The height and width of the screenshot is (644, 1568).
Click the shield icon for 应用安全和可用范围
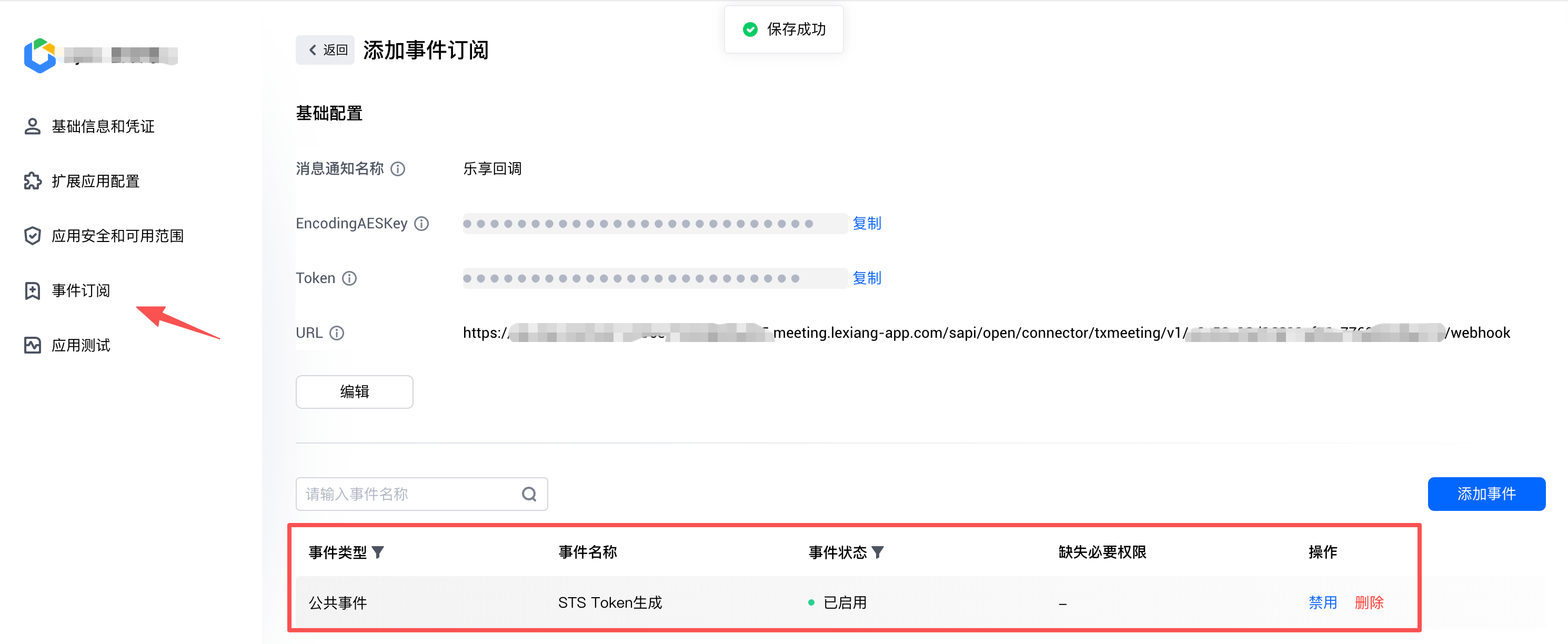pos(32,236)
